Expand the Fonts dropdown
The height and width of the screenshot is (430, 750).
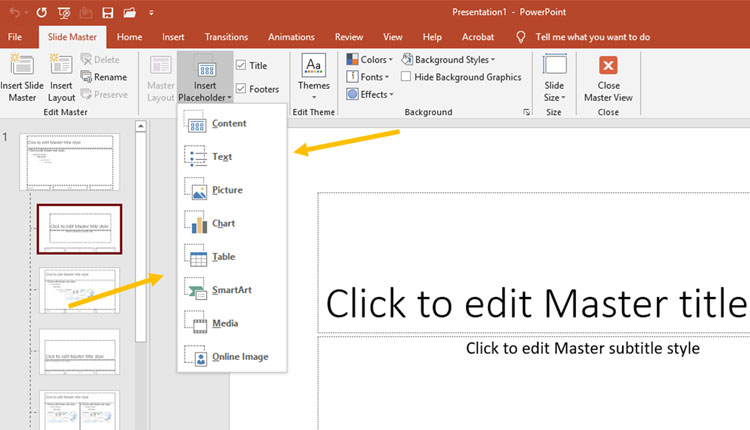pos(370,77)
